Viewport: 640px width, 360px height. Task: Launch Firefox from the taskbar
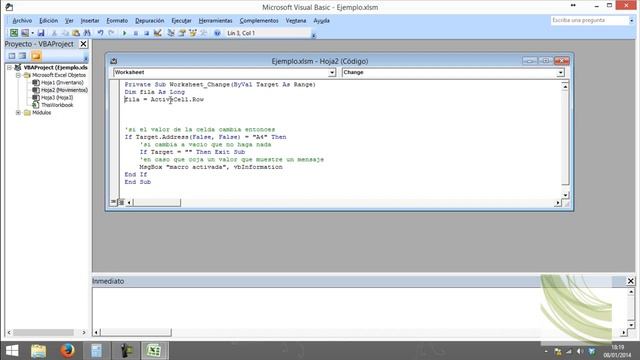[67, 351]
